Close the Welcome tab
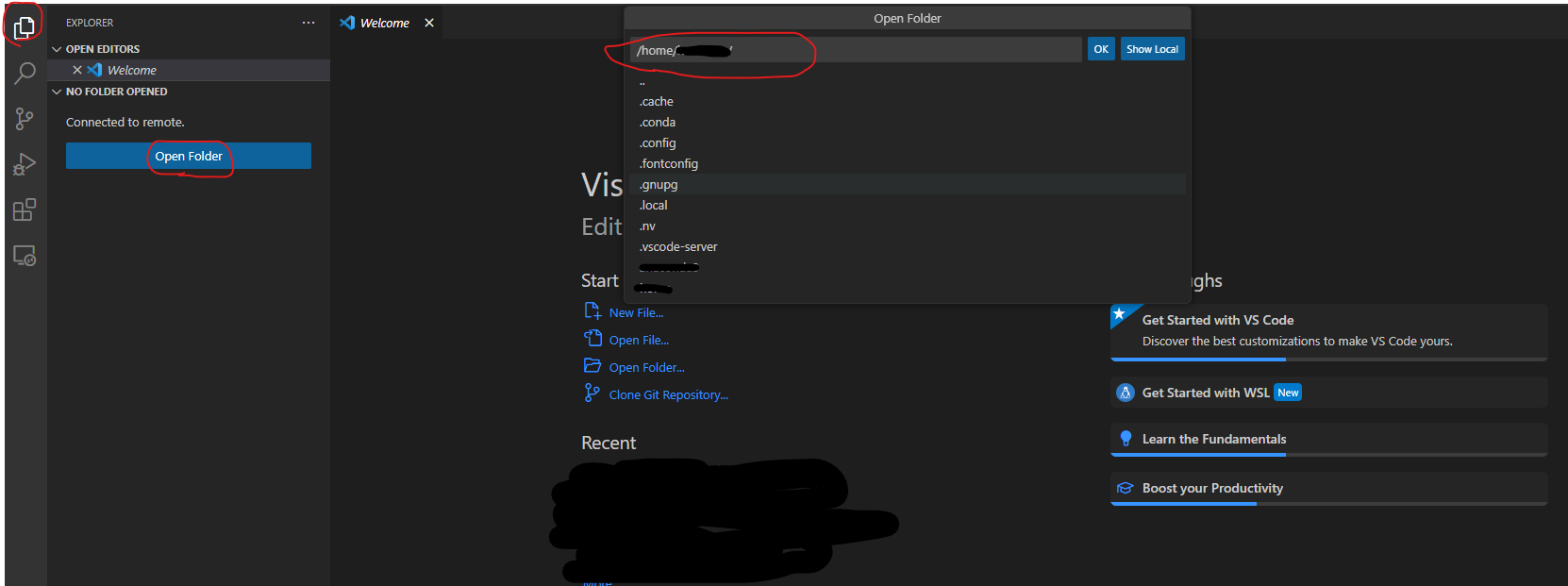This screenshot has width=1568, height=586. click(x=429, y=23)
